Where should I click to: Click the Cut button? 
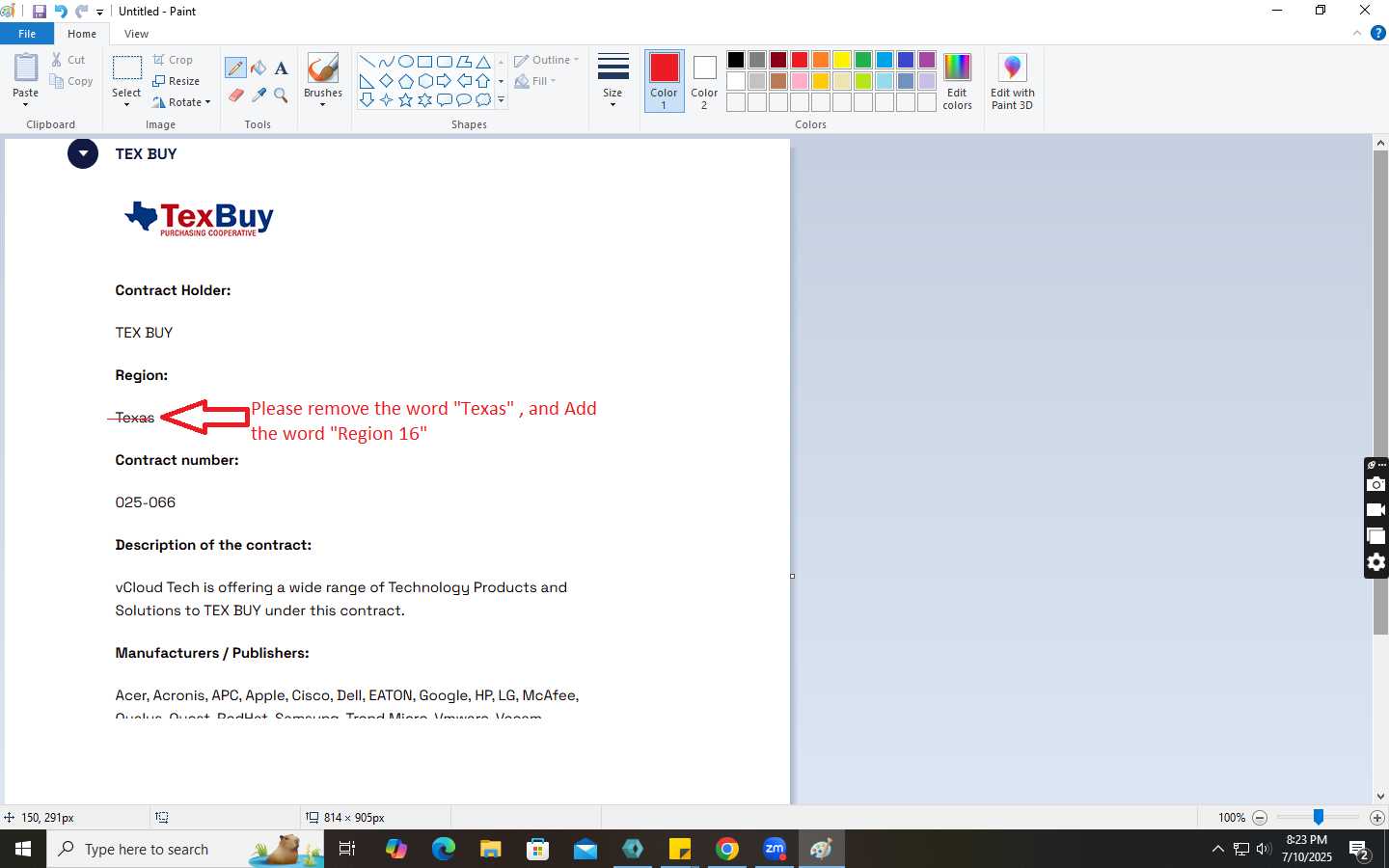pos(68,60)
